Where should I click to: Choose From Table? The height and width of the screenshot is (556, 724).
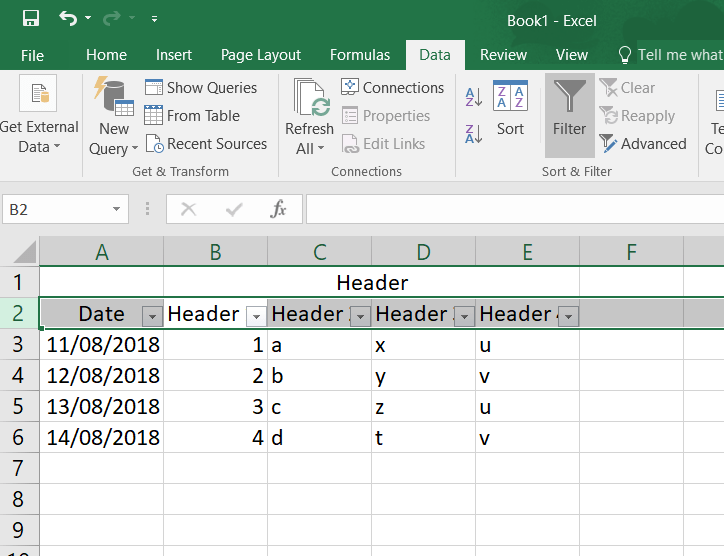[x=192, y=115]
